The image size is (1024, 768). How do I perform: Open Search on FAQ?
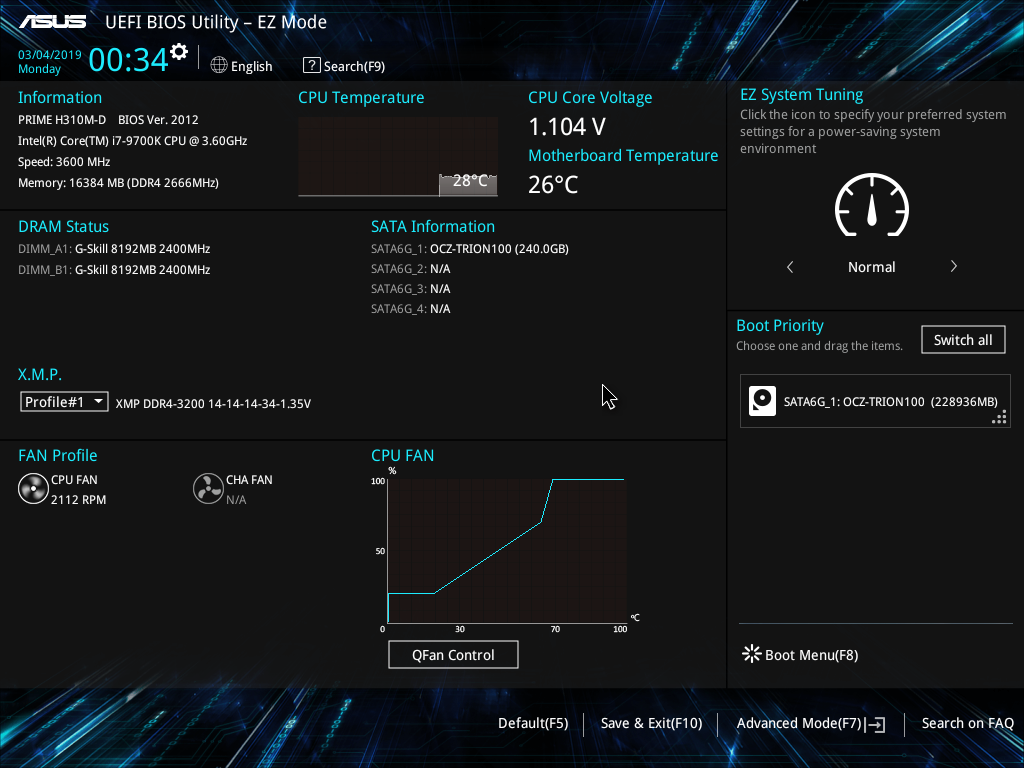click(x=967, y=724)
